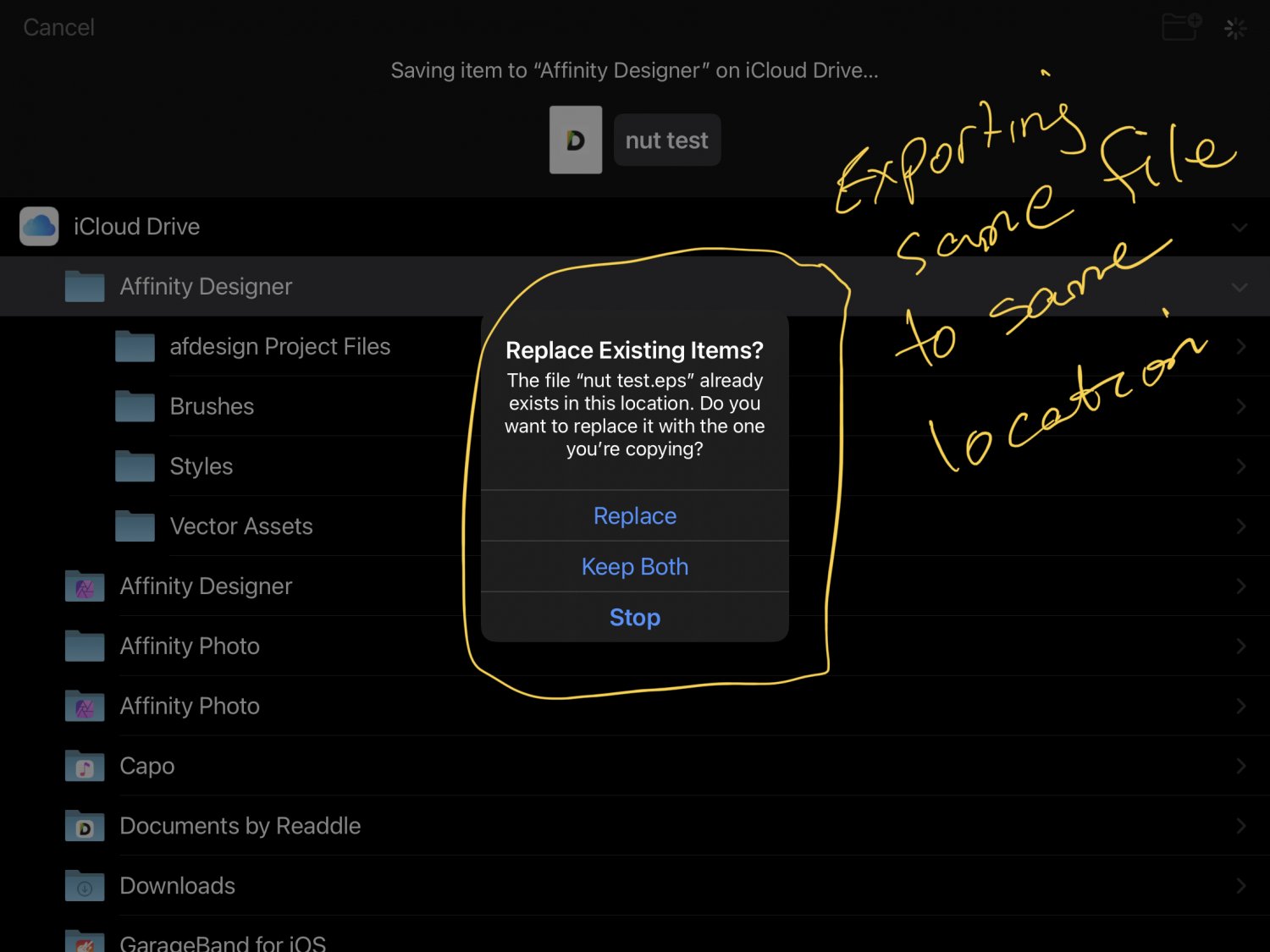Viewport: 1270px width, 952px height.
Task: Tap Stop to halt the export
Action: tap(634, 617)
